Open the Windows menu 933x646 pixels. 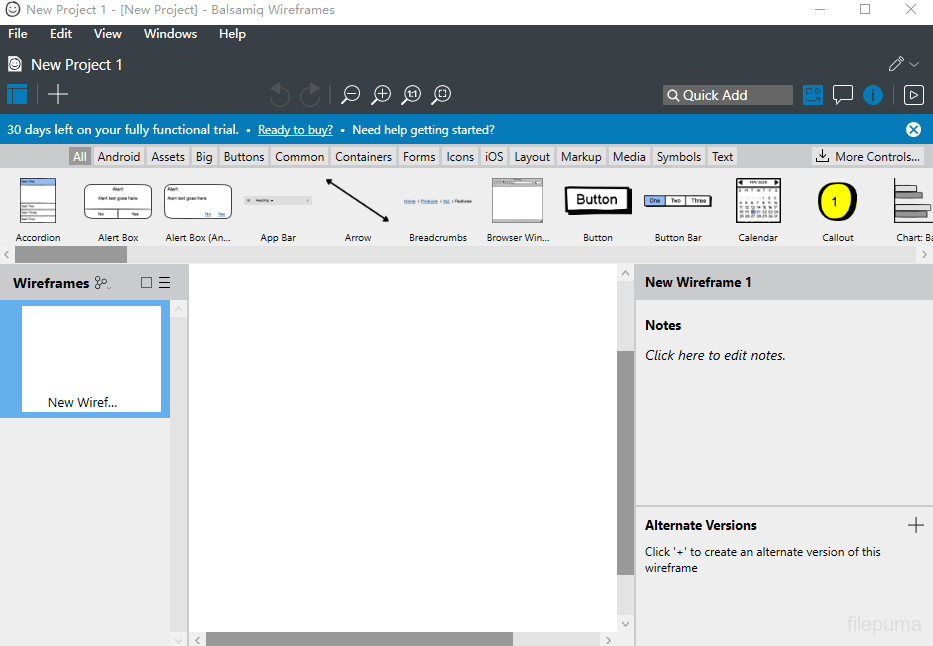(170, 34)
